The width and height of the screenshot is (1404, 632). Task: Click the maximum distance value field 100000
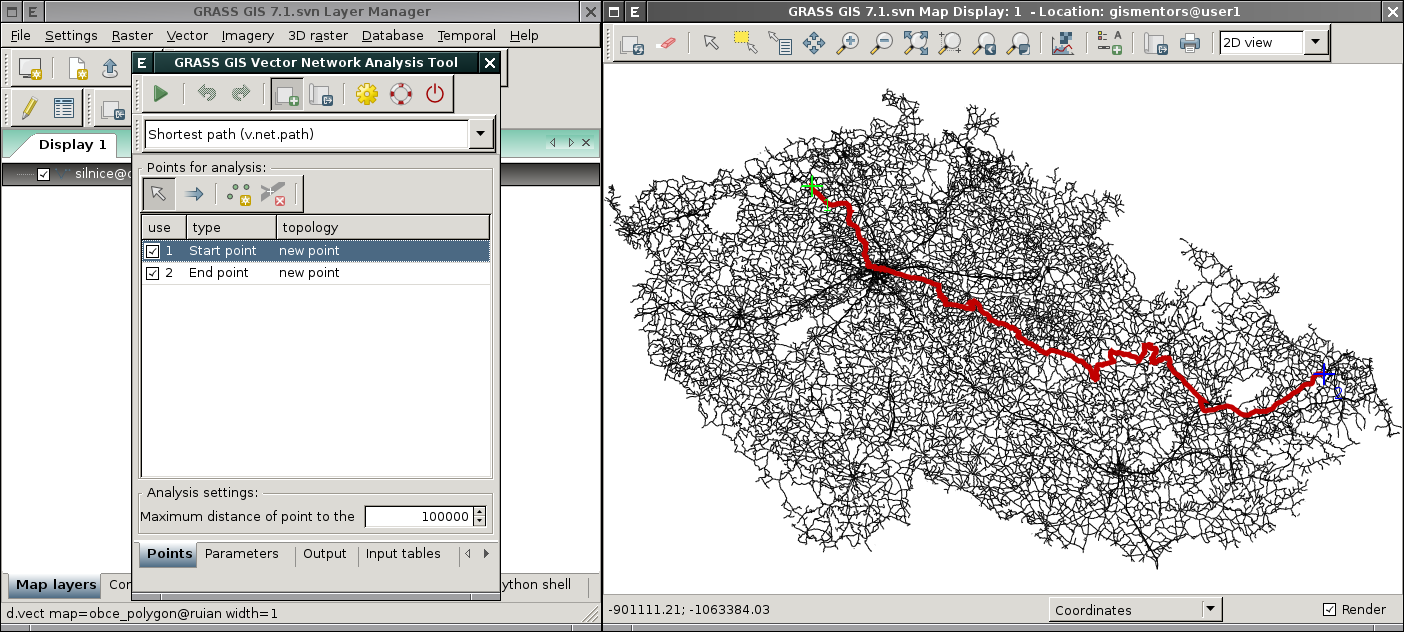(419, 517)
